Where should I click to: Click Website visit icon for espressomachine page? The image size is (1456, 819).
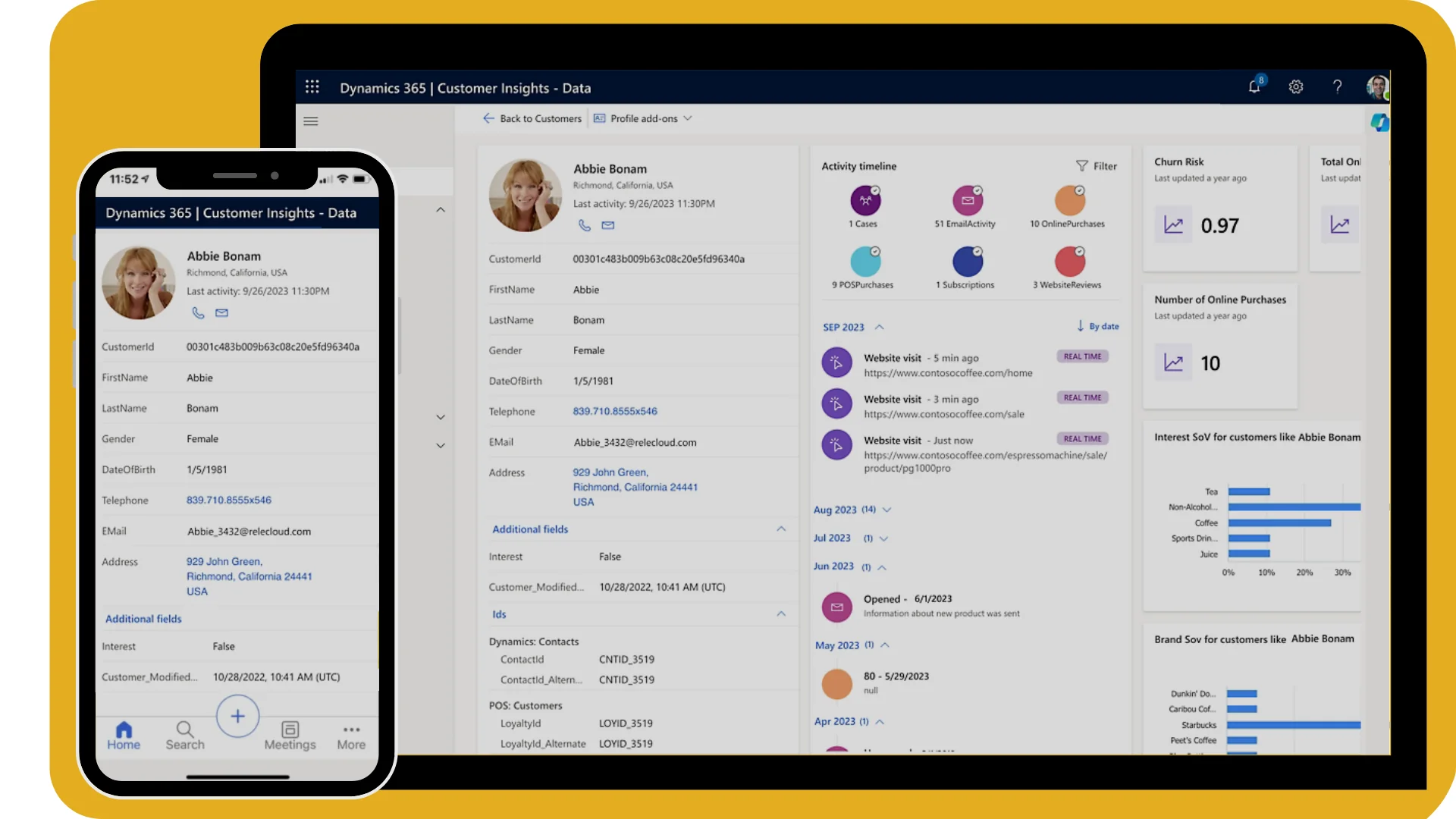click(836, 445)
